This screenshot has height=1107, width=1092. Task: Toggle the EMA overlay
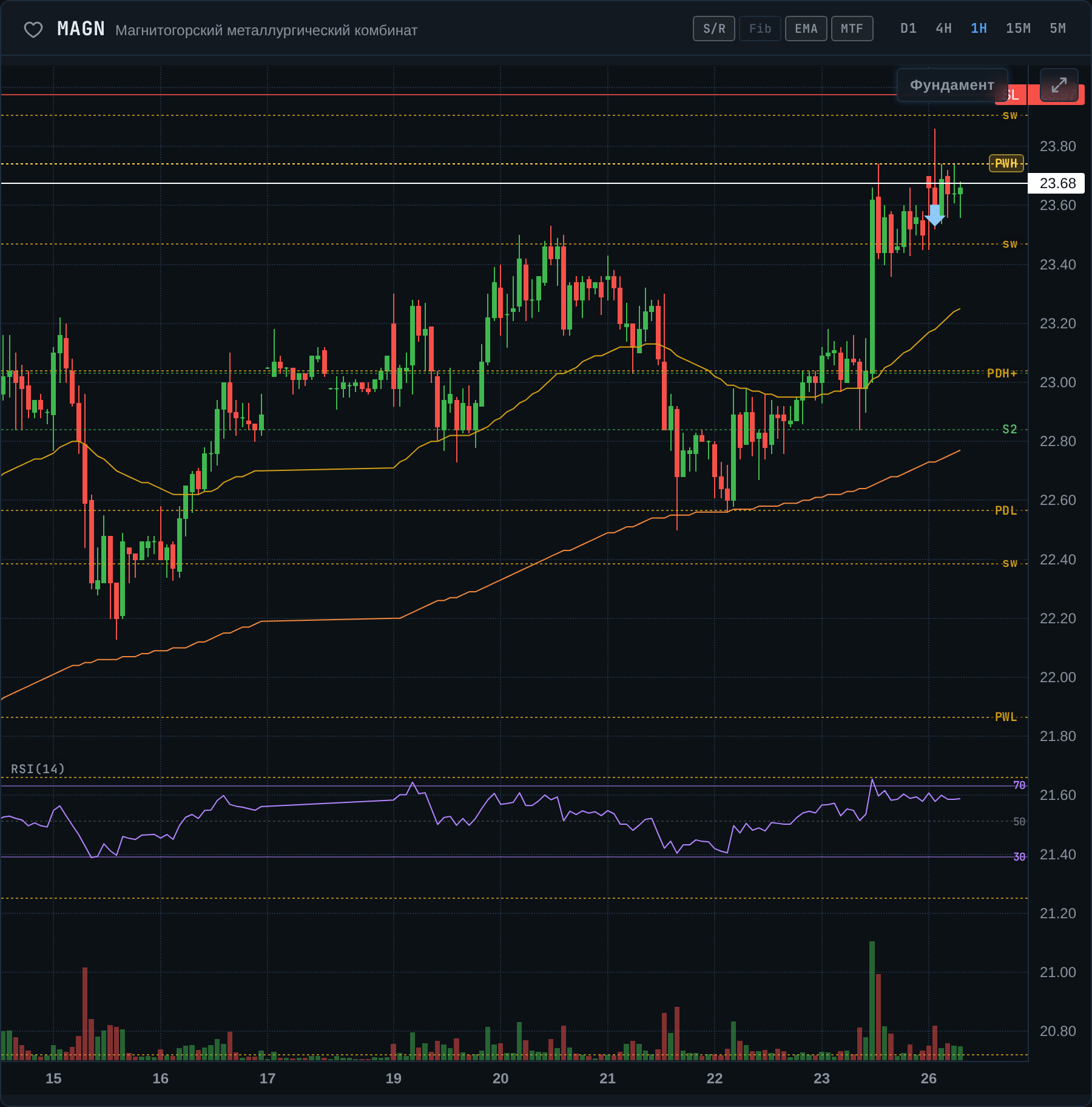(806, 29)
